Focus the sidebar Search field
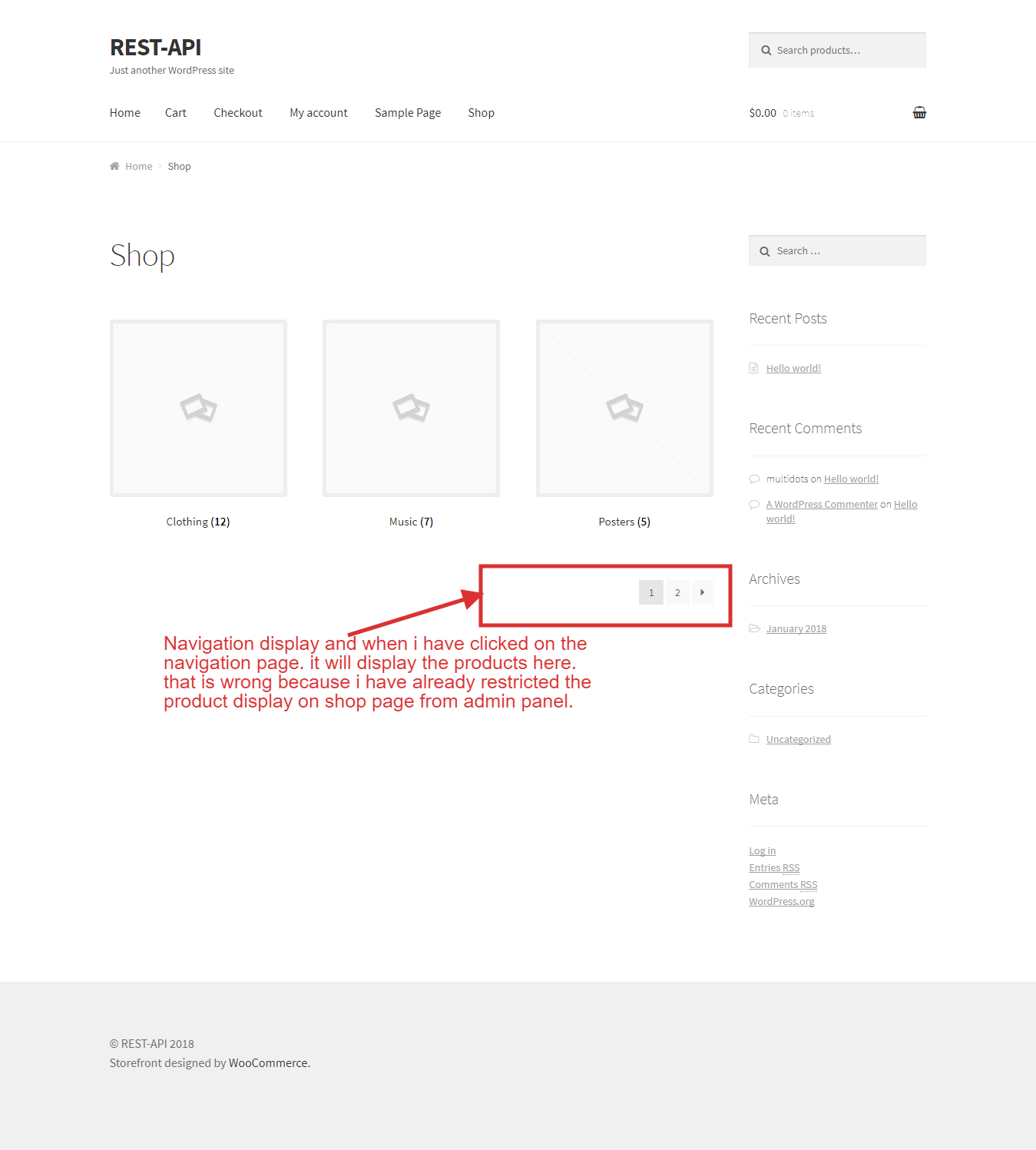The width and height of the screenshot is (1036, 1150). [x=837, y=250]
